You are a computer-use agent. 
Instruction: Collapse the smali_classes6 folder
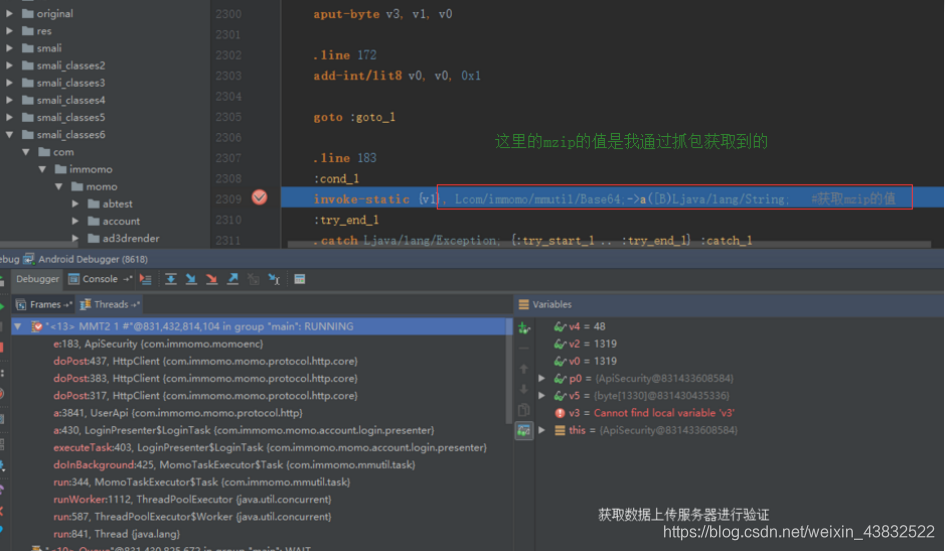point(9,134)
